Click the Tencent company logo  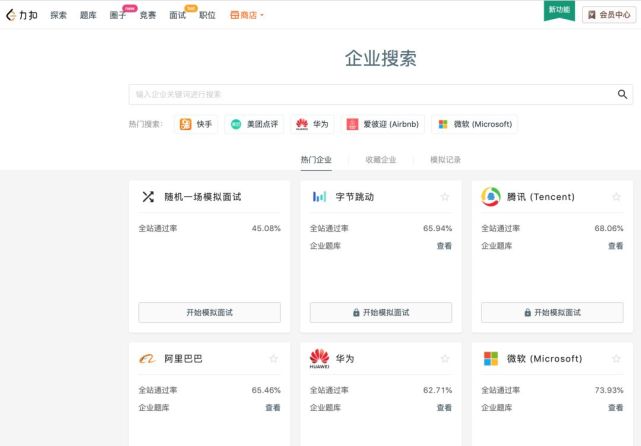[491, 197]
